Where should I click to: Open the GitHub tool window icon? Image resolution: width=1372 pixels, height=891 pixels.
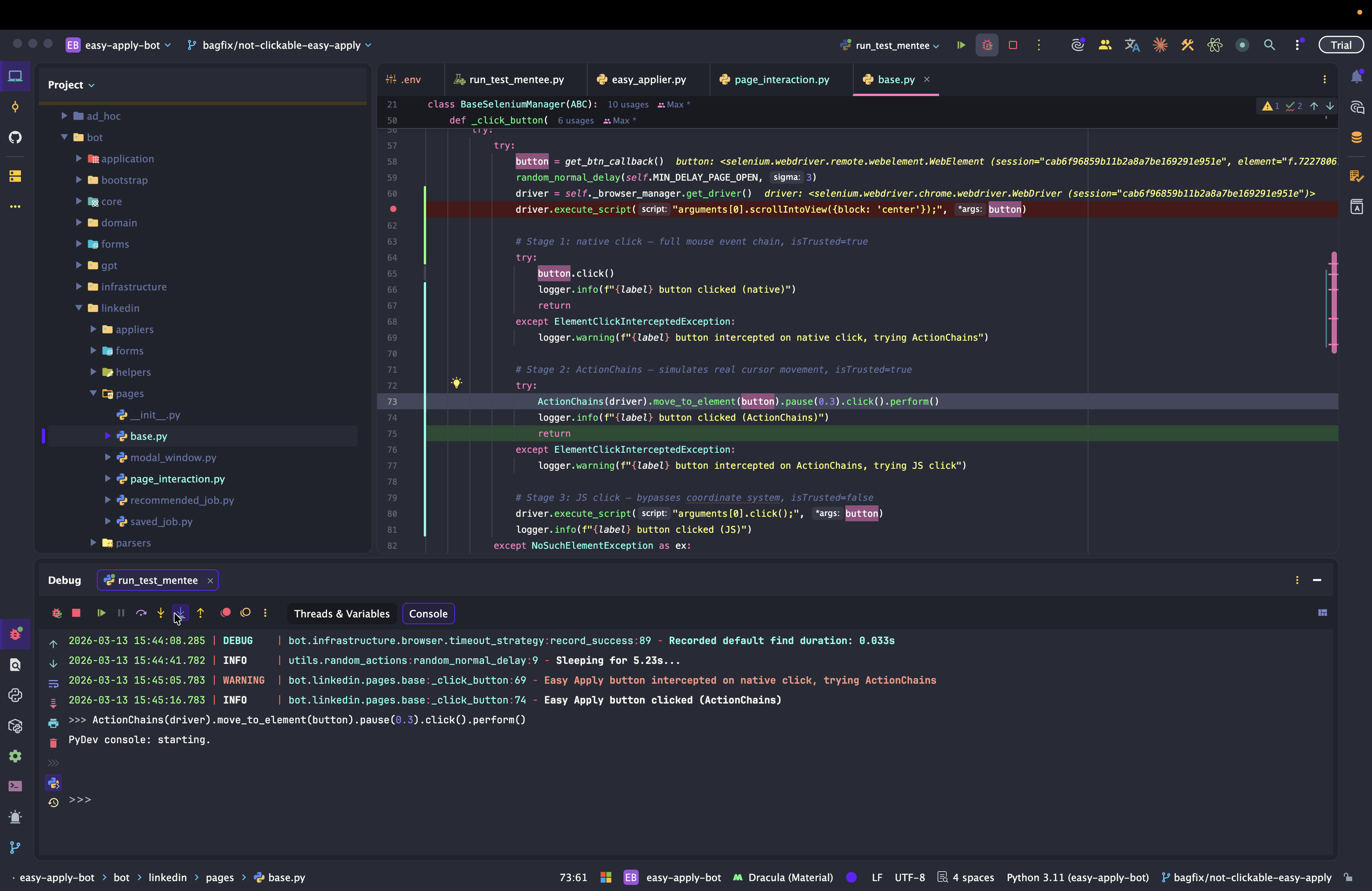point(16,137)
